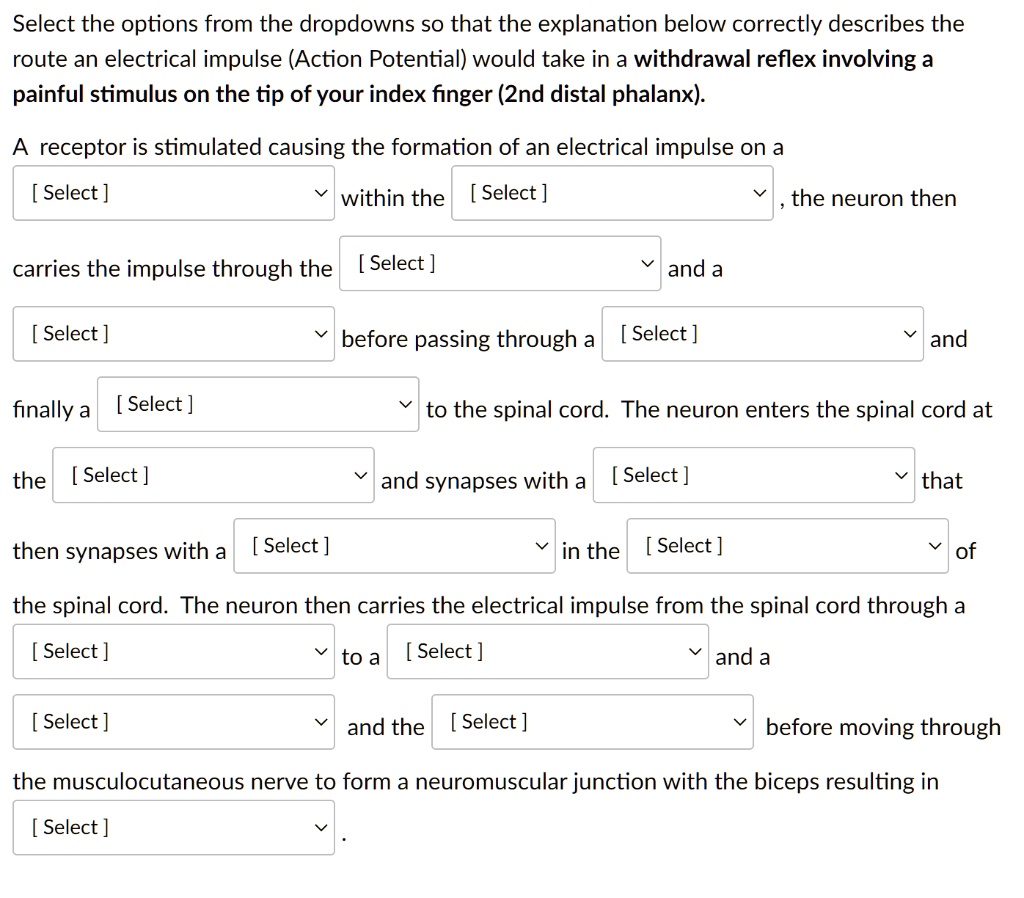The height and width of the screenshot is (898, 1024).
Task: Click the chevron on the 'finally a' dropdown
Action: click(407, 403)
